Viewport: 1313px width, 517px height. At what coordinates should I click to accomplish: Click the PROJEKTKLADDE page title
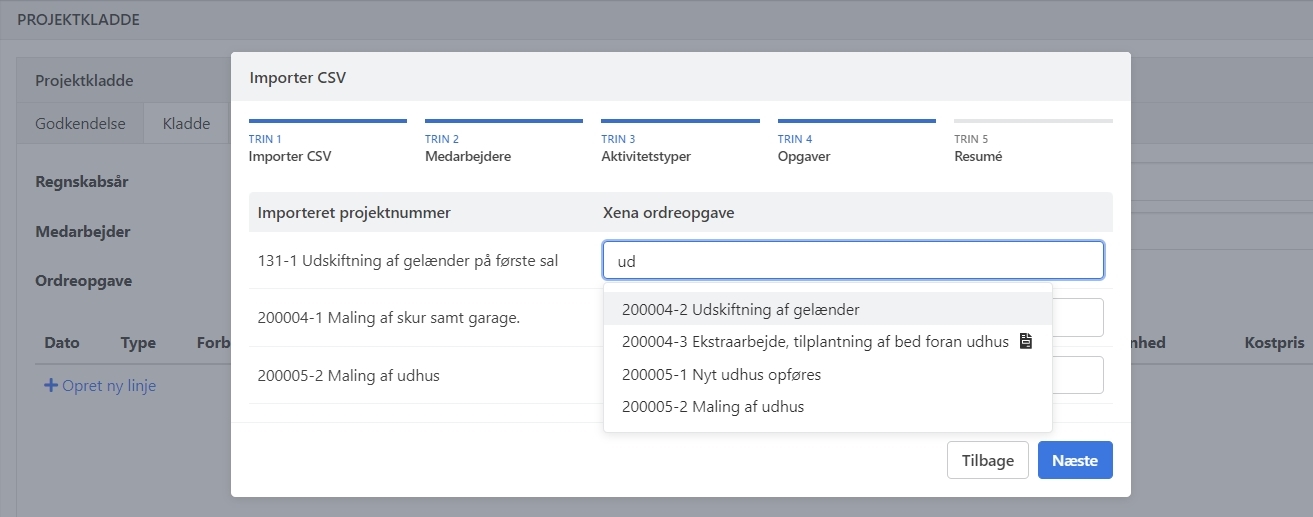pyautogui.click(x=78, y=19)
